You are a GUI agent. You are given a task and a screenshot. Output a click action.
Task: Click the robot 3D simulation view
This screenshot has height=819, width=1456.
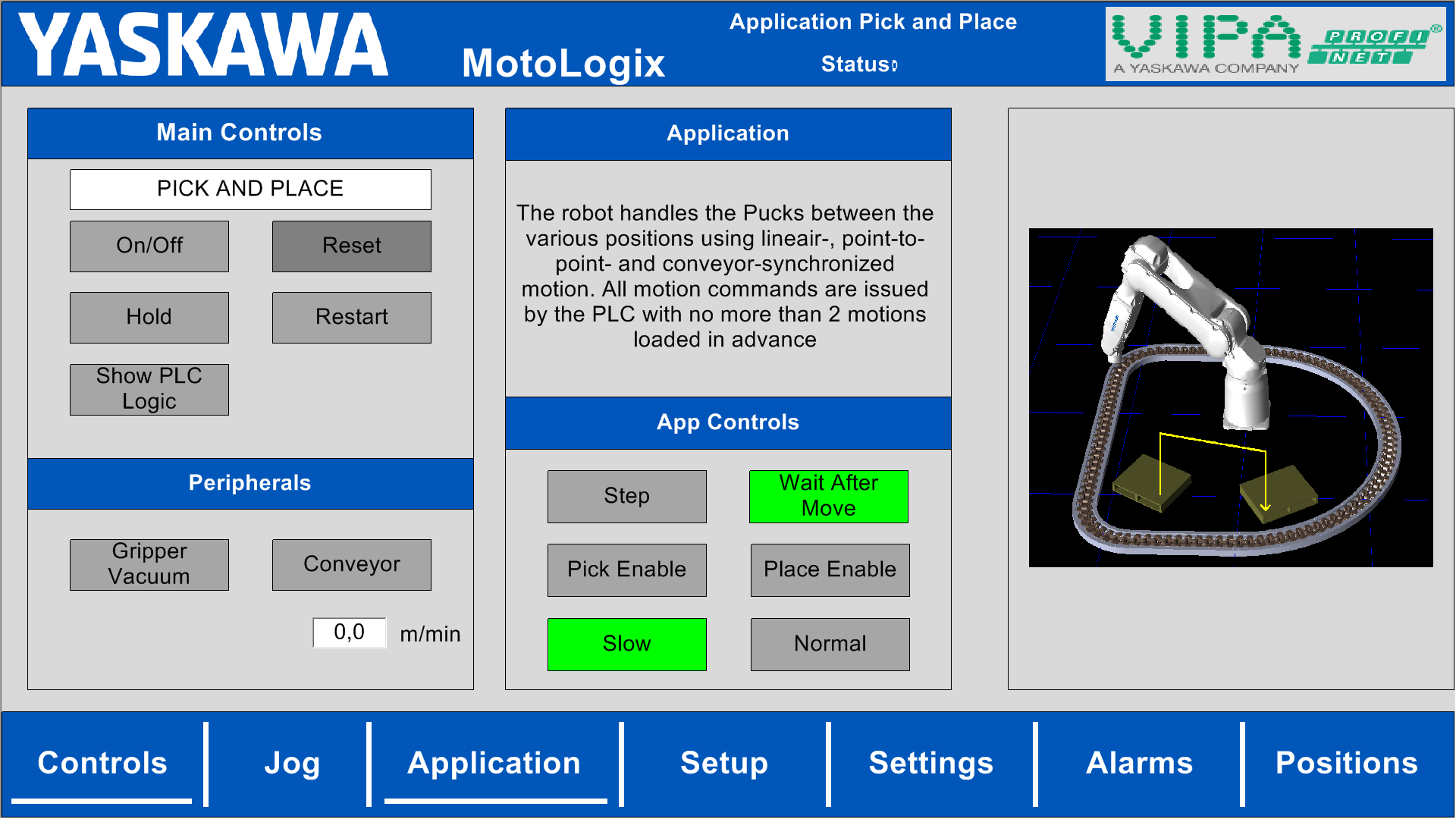(x=1231, y=397)
